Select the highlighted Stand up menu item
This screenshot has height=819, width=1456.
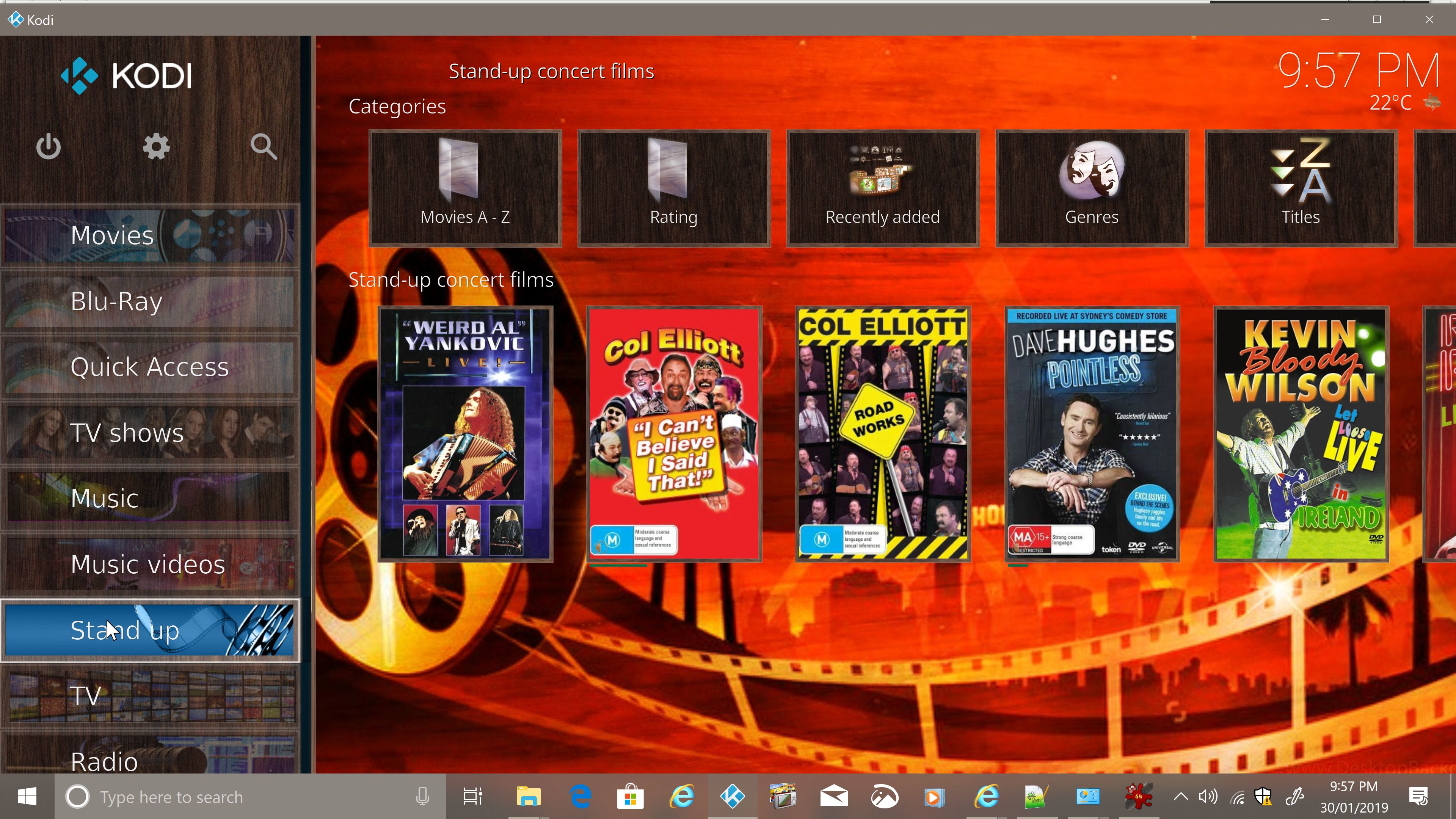pyautogui.click(x=150, y=630)
